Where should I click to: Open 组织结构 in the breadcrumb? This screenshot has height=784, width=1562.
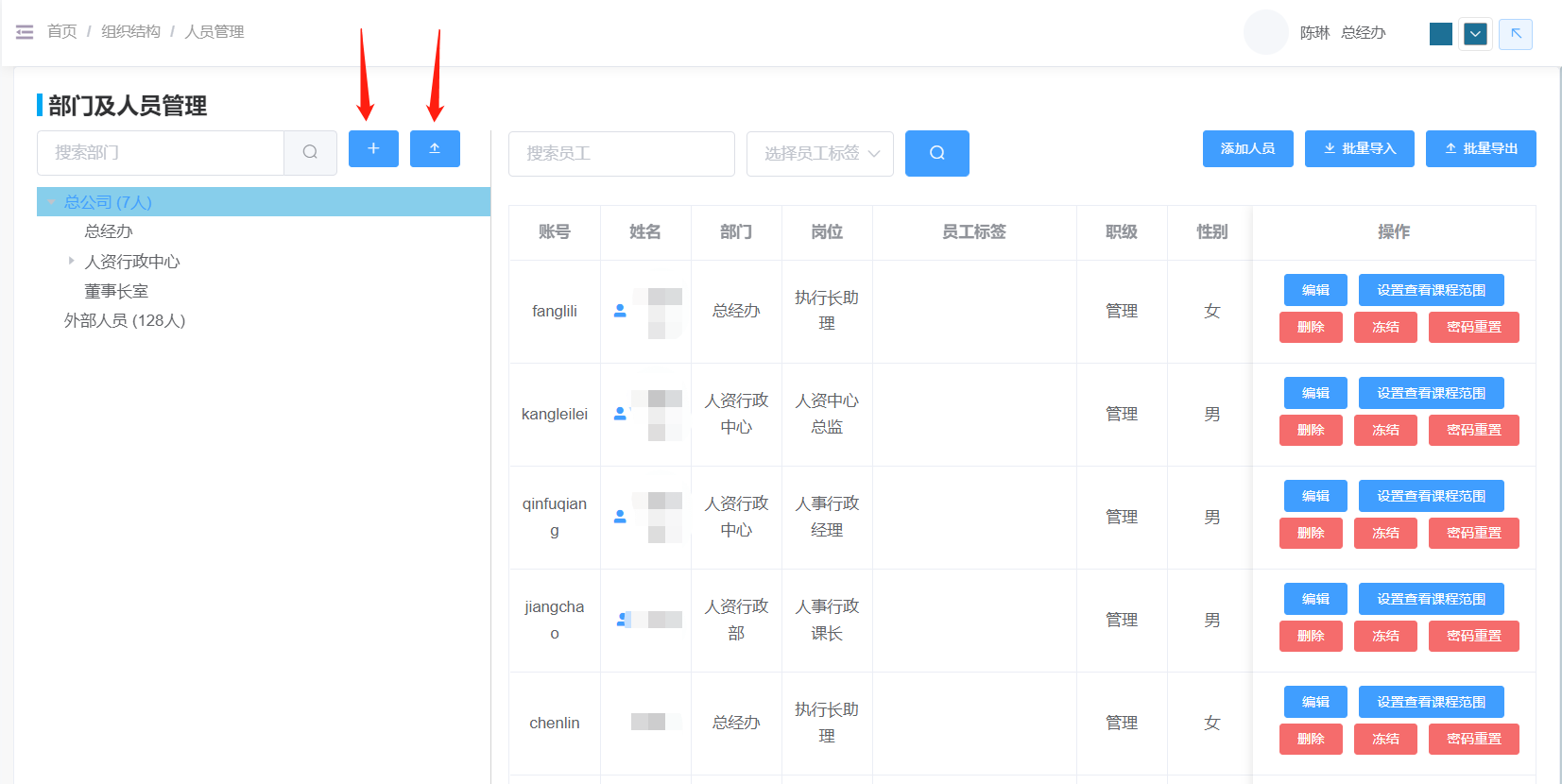click(130, 32)
